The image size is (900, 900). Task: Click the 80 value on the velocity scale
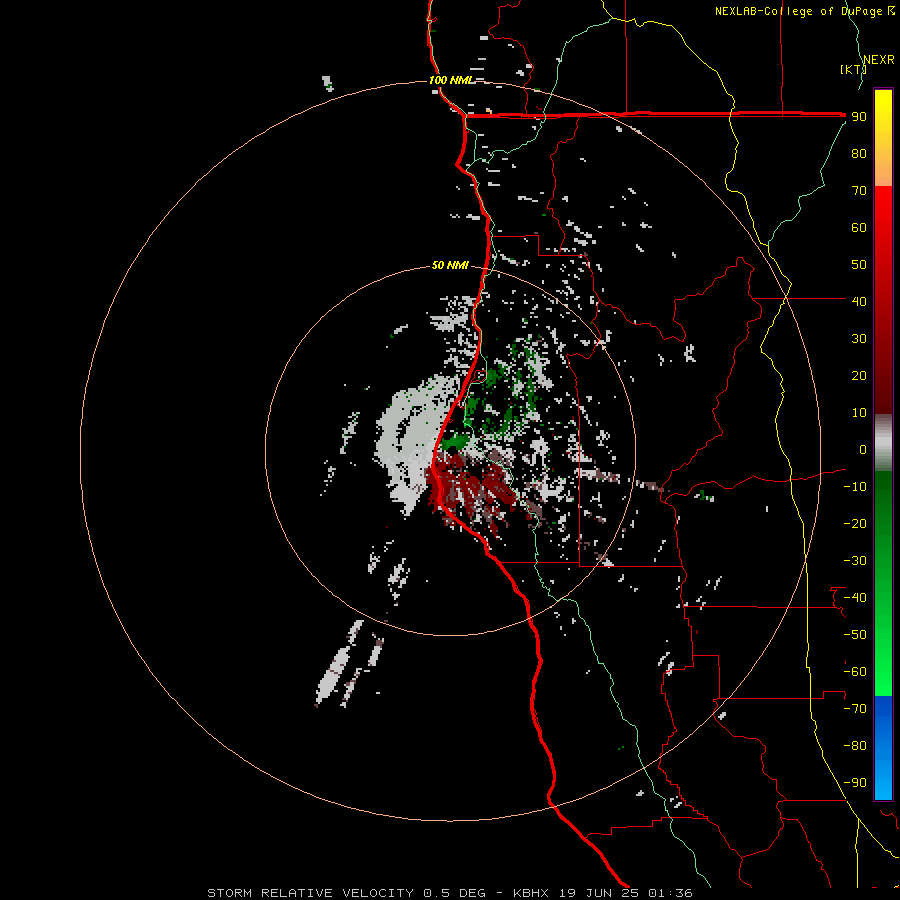[x=859, y=154]
